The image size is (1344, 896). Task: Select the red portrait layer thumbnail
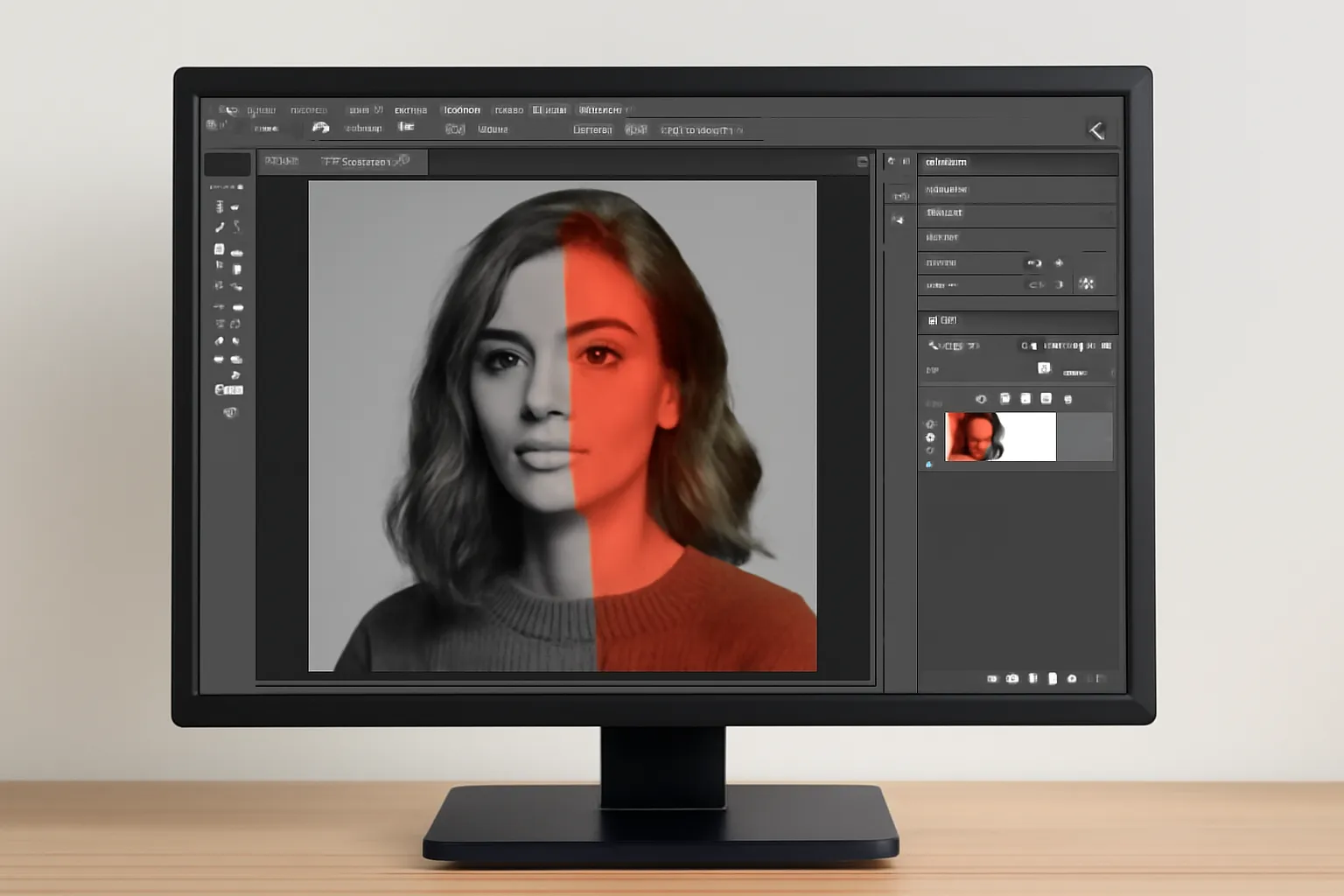[974, 437]
